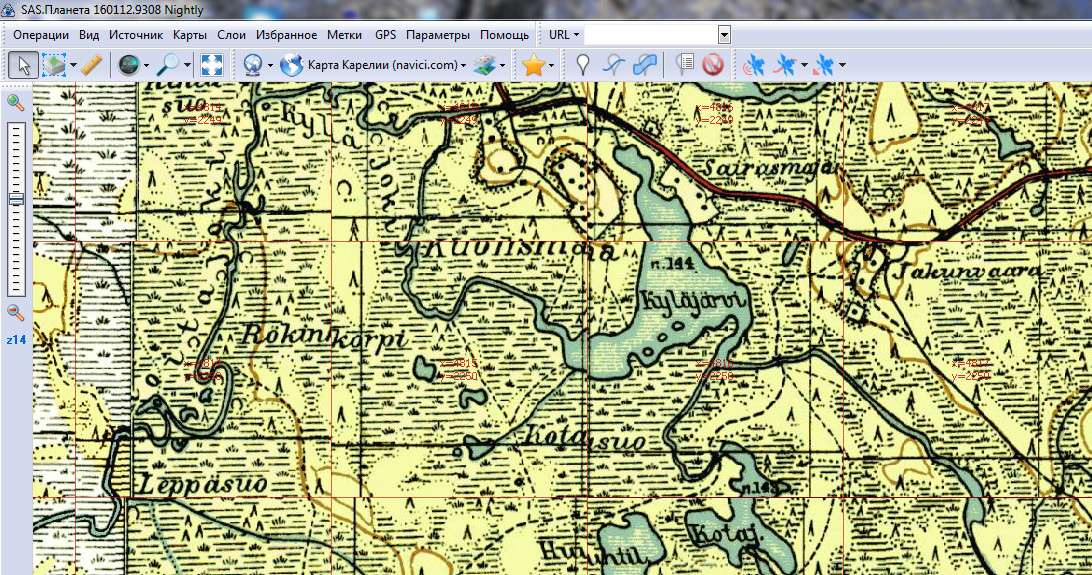The width and height of the screenshot is (1092, 575).
Task: Click the zoom in magnifier above slider
Action: (15, 103)
